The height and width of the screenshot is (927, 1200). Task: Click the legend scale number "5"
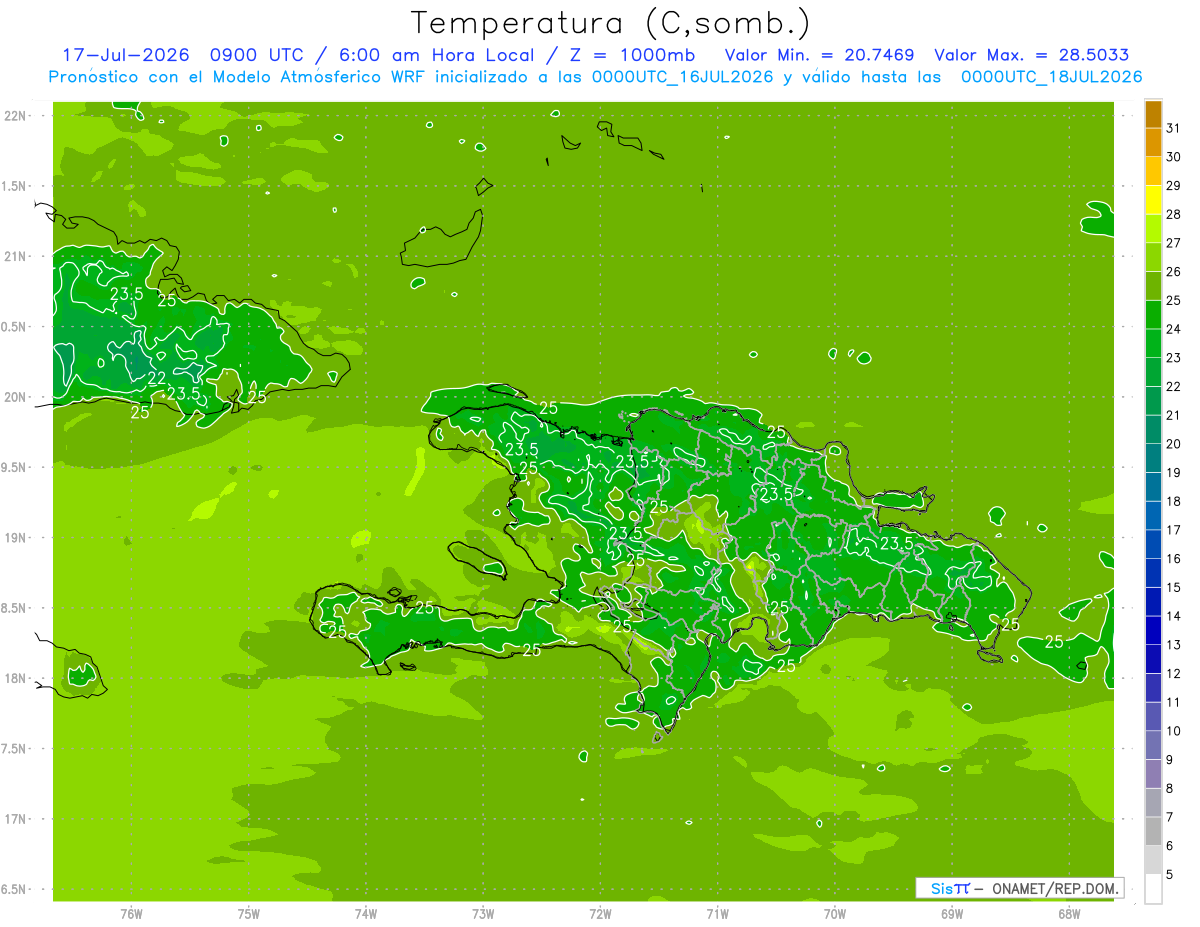point(1170,874)
